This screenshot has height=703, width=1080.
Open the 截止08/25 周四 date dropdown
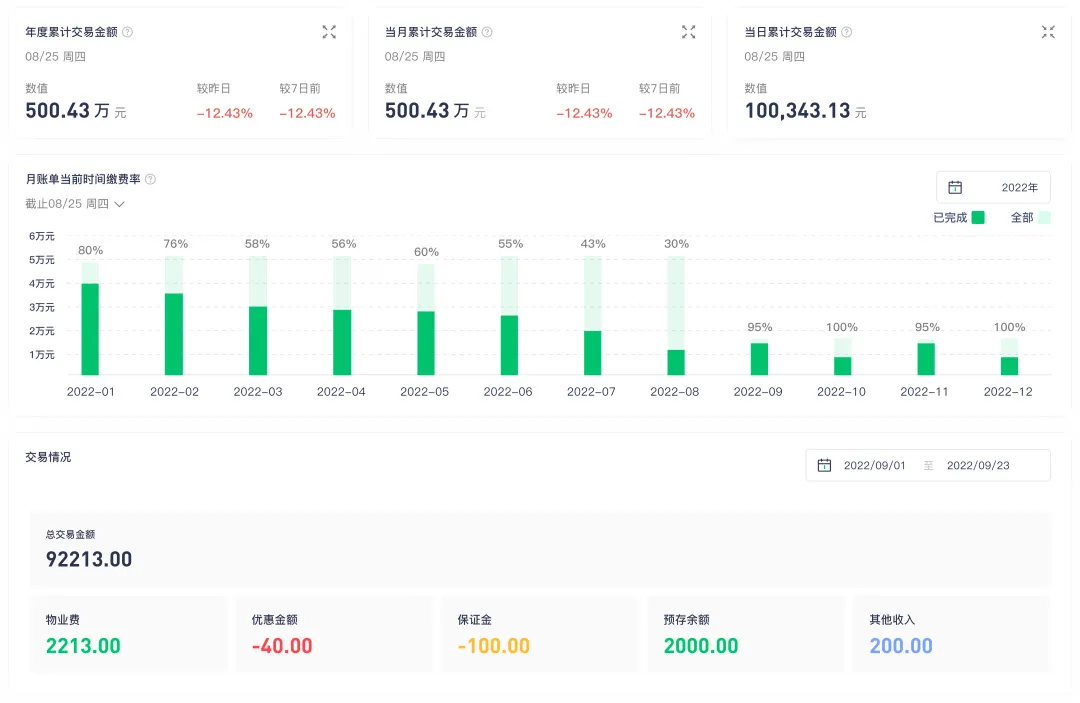(x=75, y=204)
